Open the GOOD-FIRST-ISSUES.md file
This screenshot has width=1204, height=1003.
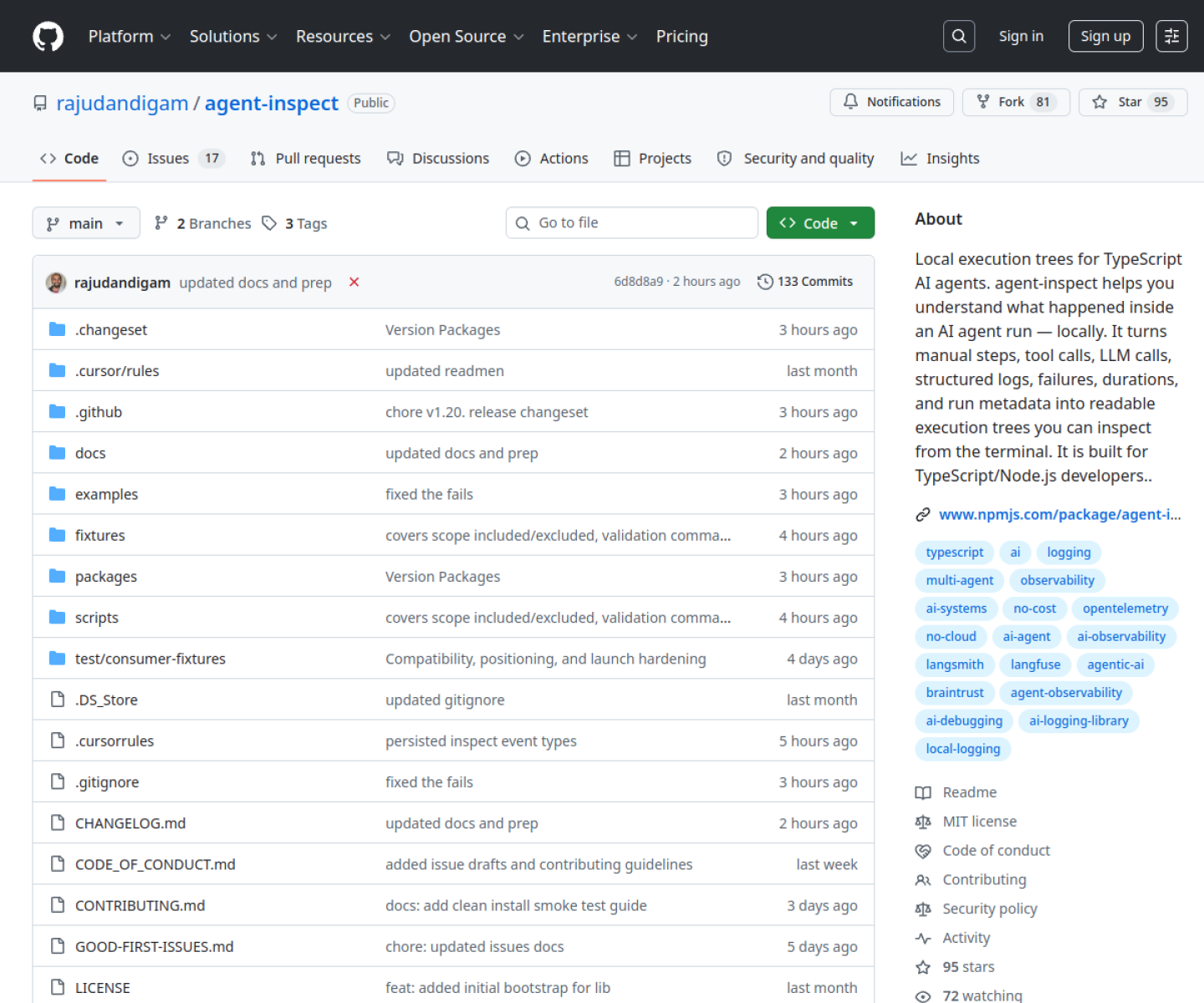155,947
